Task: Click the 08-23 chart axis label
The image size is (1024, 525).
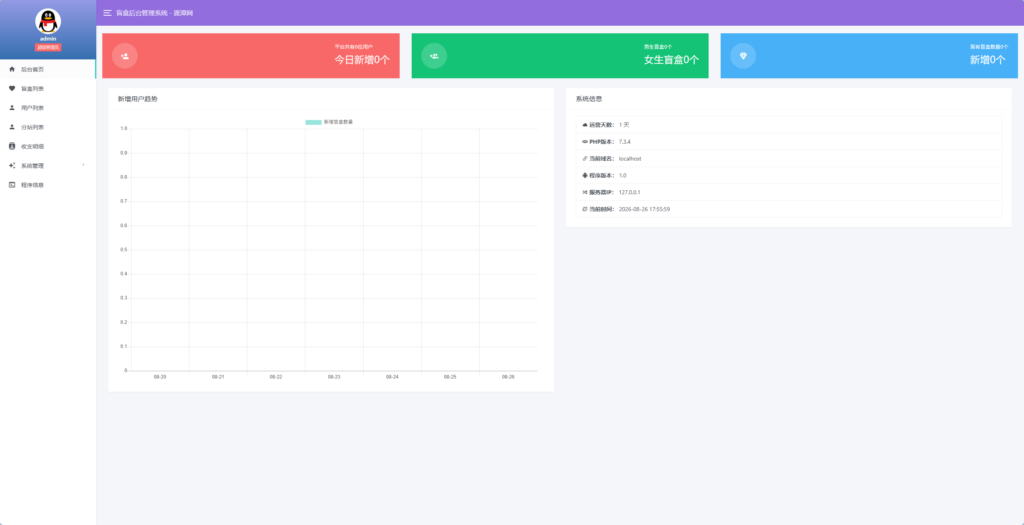Action: (334, 377)
